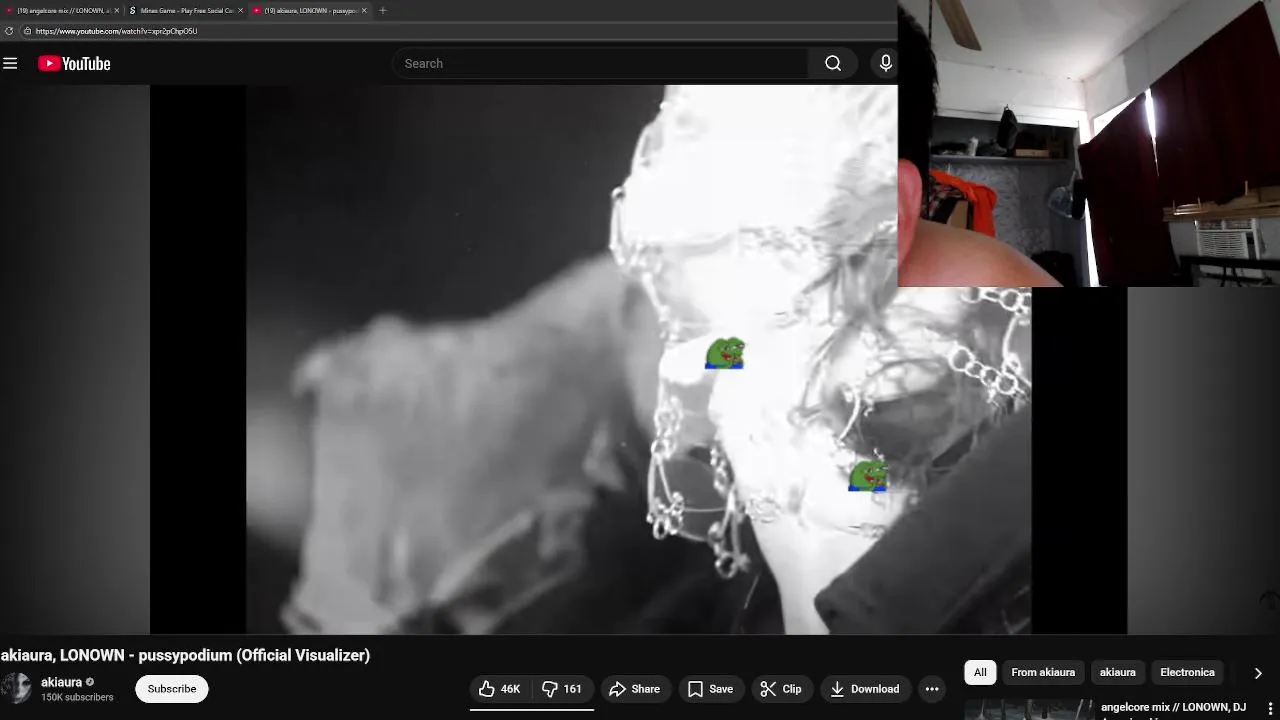Create a Clip of the video
The width and height of the screenshot is (1280, 720).
[x=781, y=689]
